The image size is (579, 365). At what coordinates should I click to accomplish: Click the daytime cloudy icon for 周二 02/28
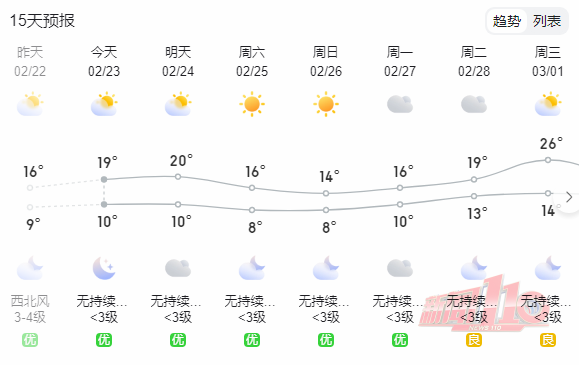click(474, 104)
